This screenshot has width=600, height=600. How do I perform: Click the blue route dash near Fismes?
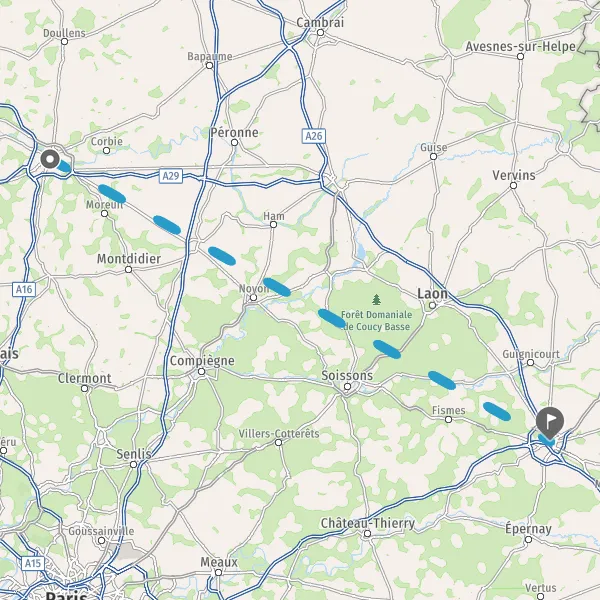click(497, 411)
